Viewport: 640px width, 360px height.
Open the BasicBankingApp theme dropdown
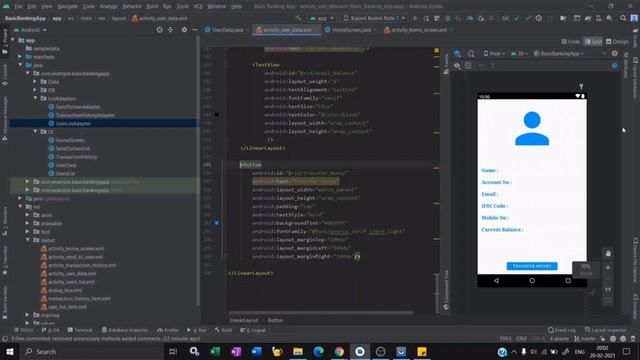pos(559,53)
